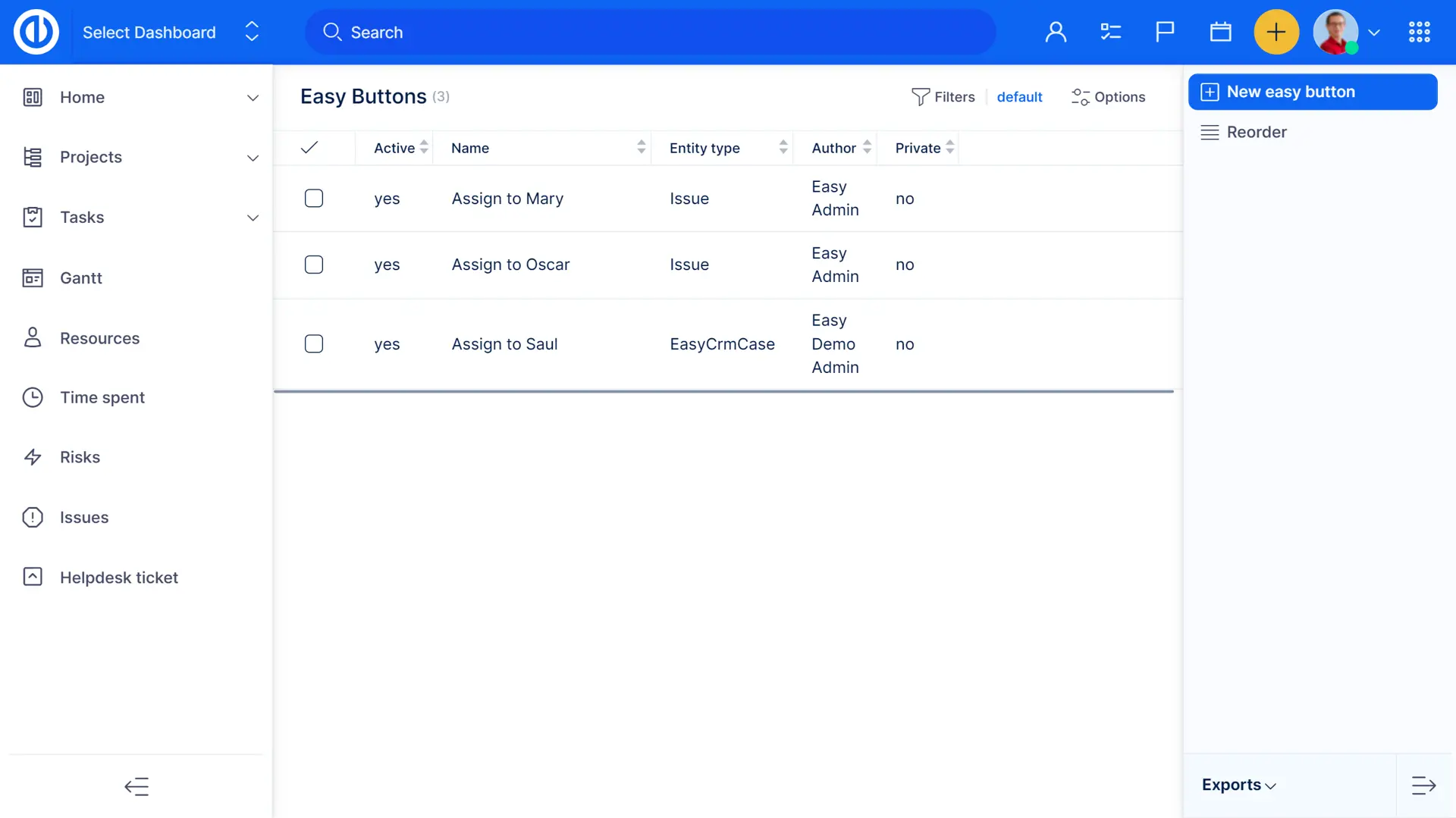
Task: Tick the Assign to Oscar checkbox
Action: (314, 265)
